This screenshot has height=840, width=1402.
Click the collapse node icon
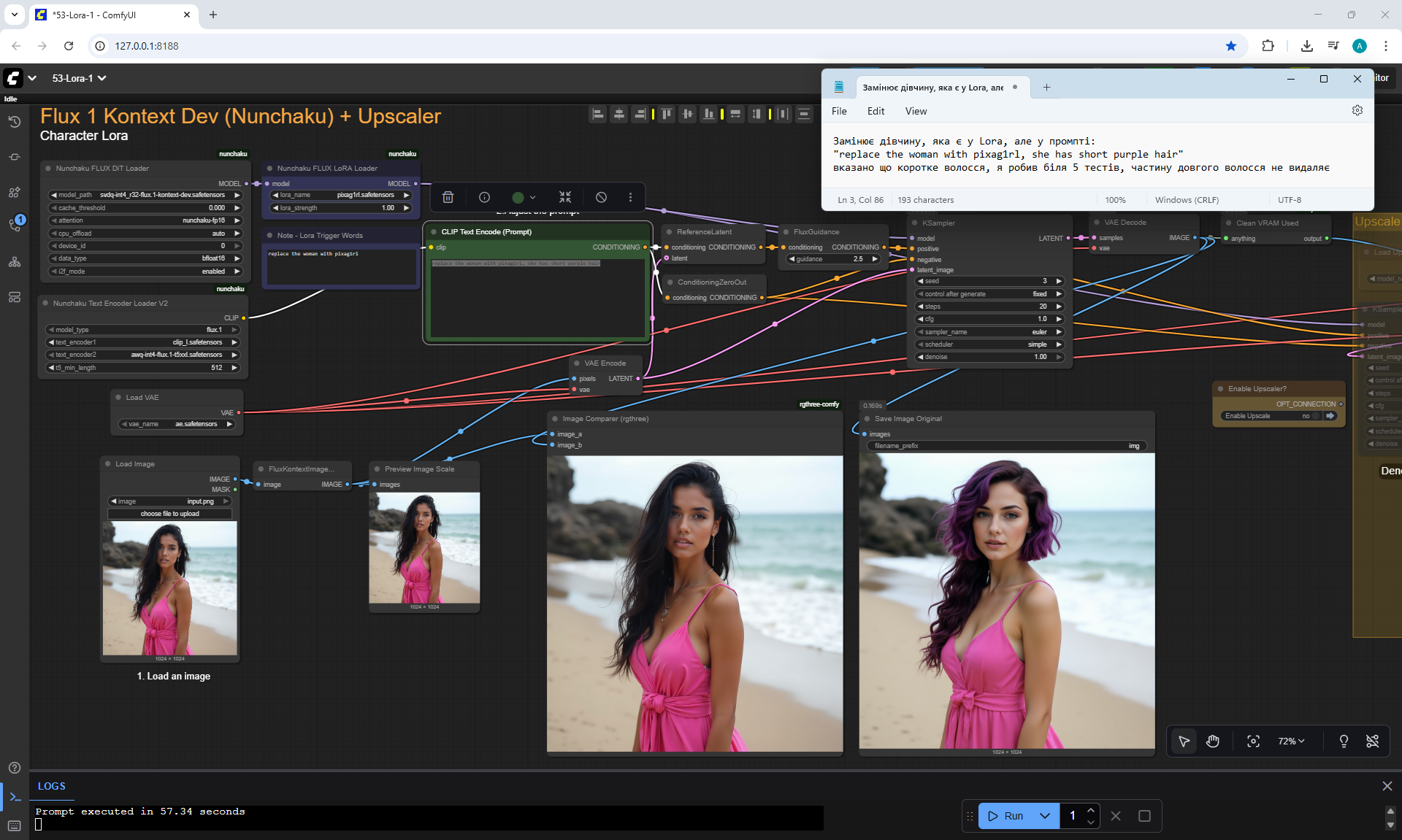point(565,197)
